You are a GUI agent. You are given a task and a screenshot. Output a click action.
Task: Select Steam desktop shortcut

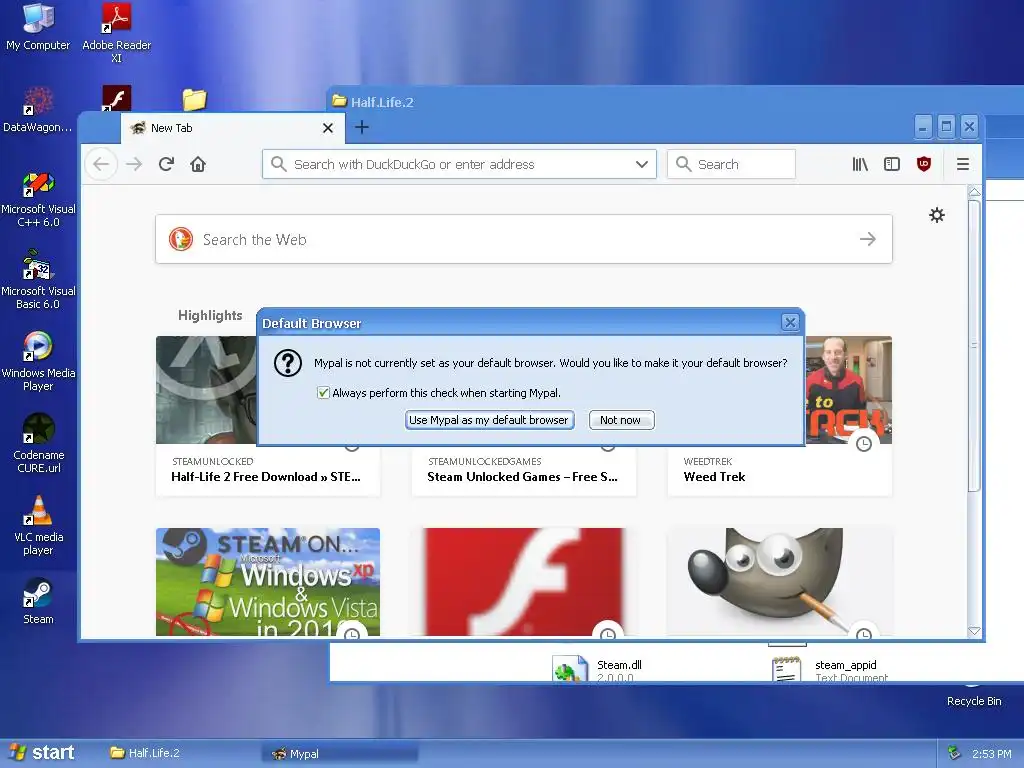38,601
